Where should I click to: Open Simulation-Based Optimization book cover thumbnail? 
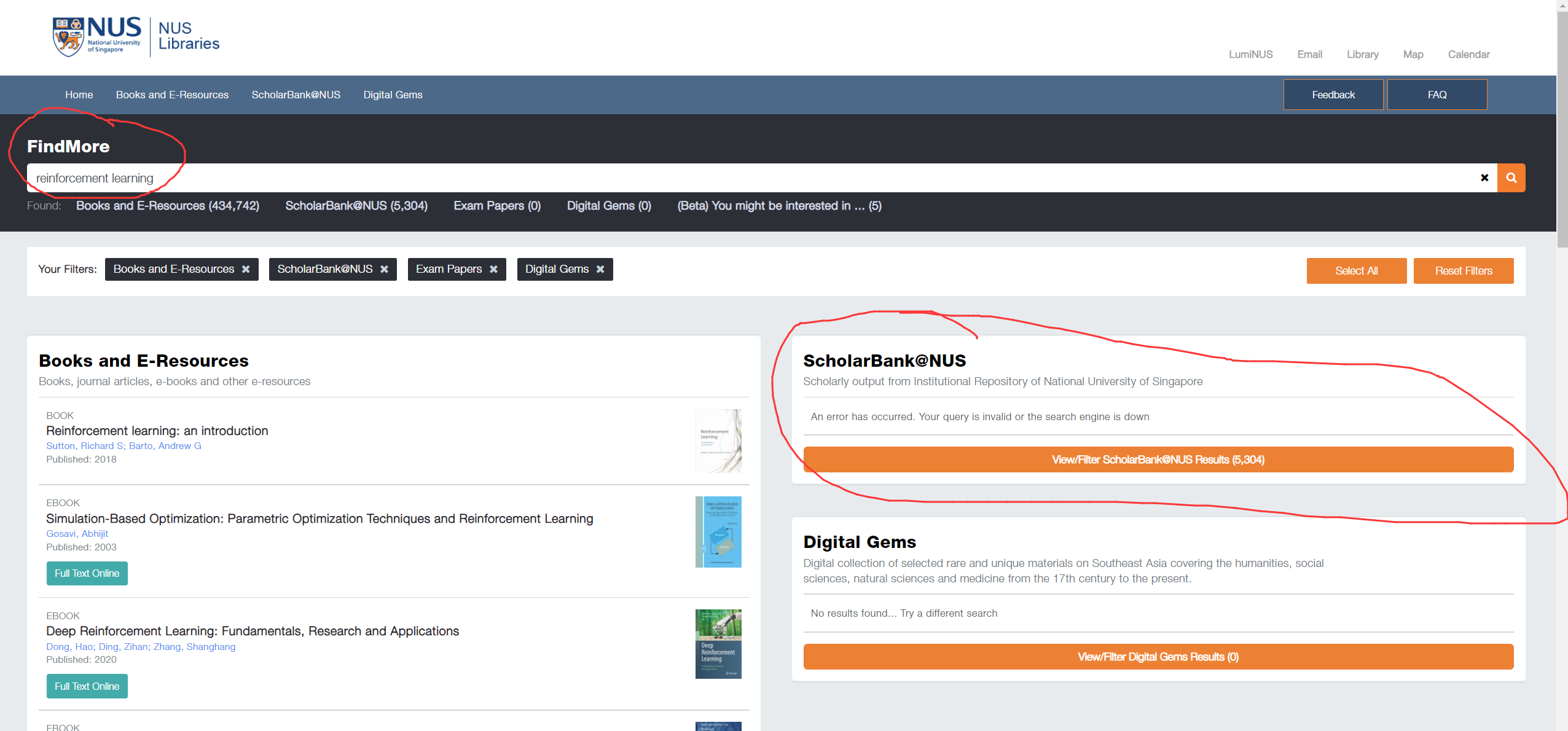(x=718, y=532)
